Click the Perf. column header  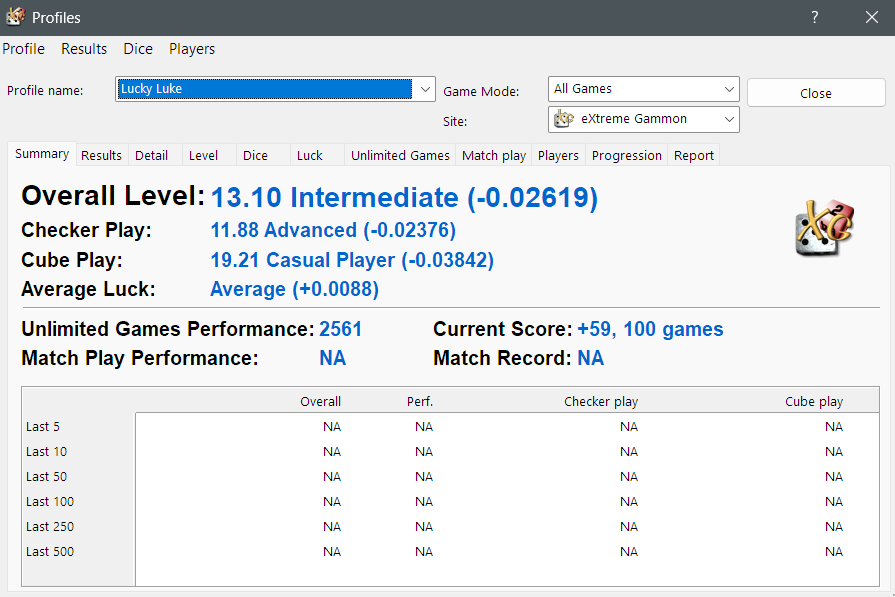420,401
